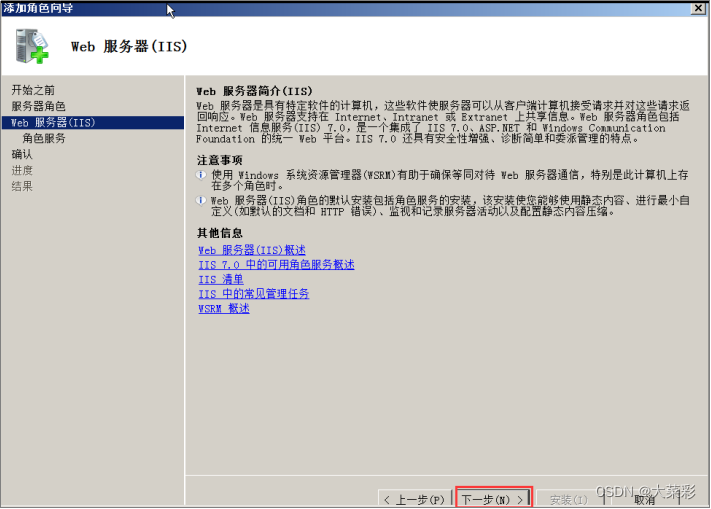Click the 注意事项 heading
The height and width of the screenshot is (509, 711).
click(x=219, y=160)
